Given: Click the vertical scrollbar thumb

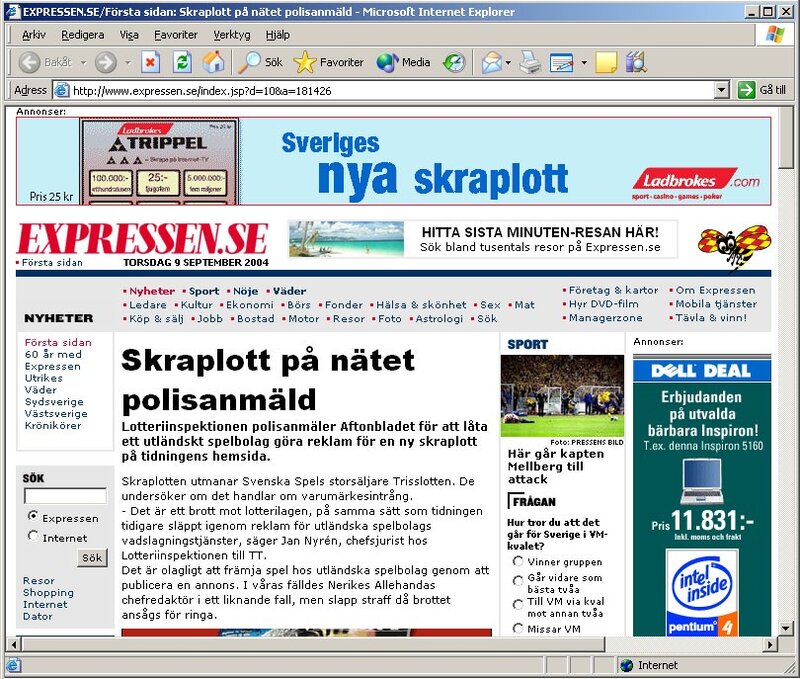Looking at the screenshot, I should [x=786, y=137].
